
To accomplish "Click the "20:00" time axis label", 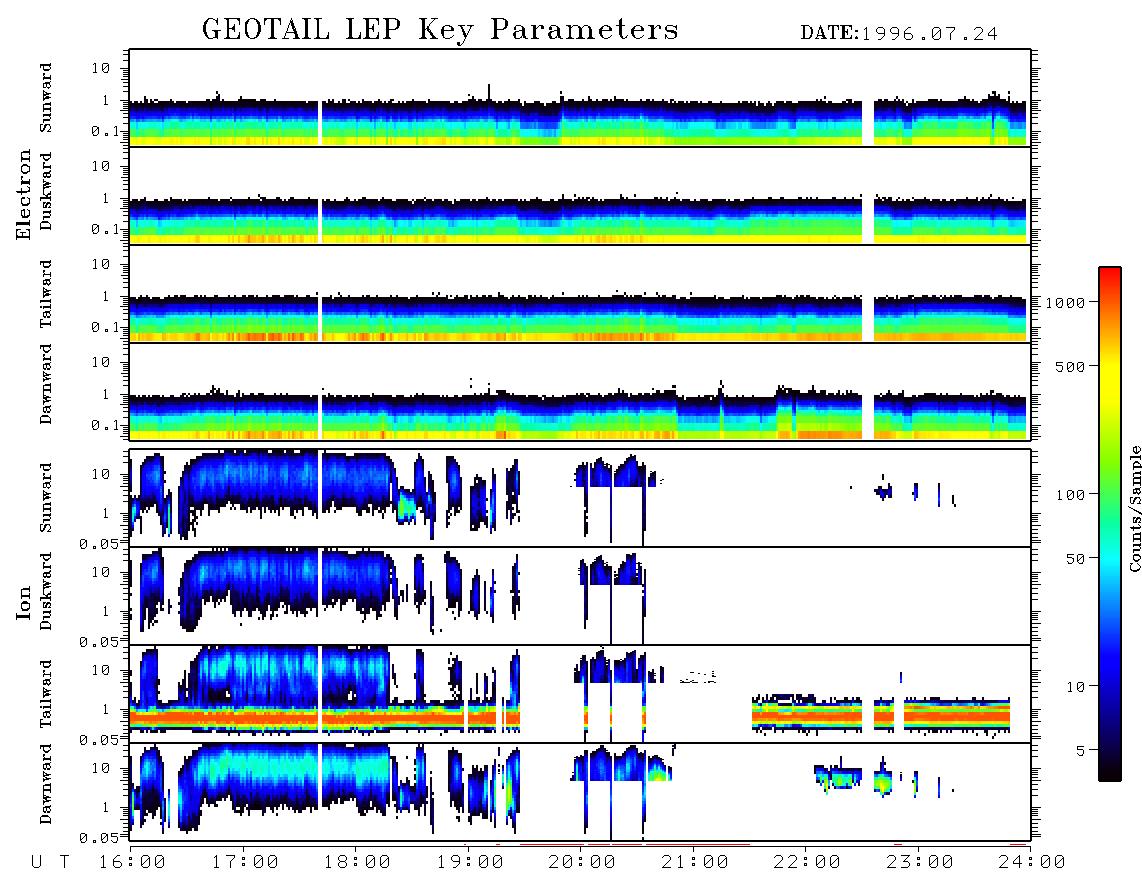I will (583, 863).
